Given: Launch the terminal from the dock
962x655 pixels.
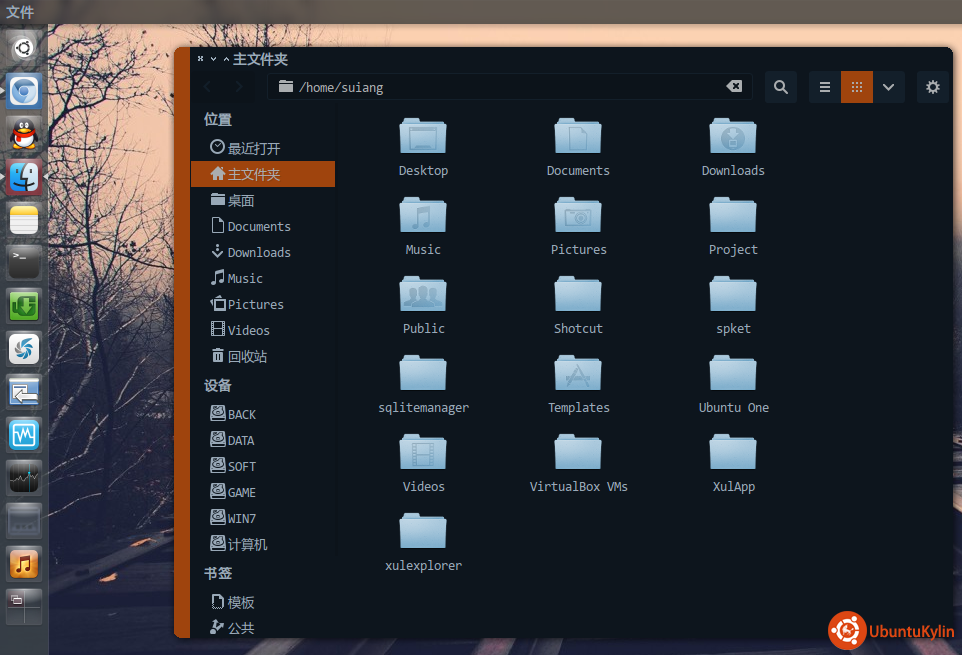Looking at the screenshot, I should click(24, 263).
